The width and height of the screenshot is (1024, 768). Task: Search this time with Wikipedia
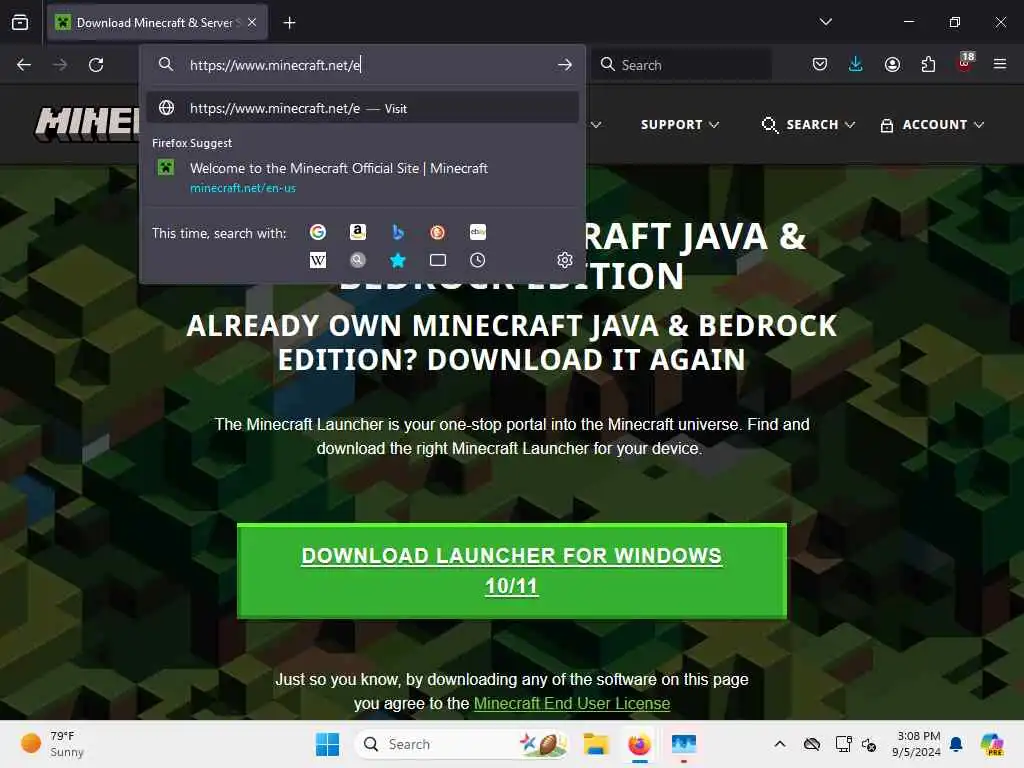pos(318,261)
